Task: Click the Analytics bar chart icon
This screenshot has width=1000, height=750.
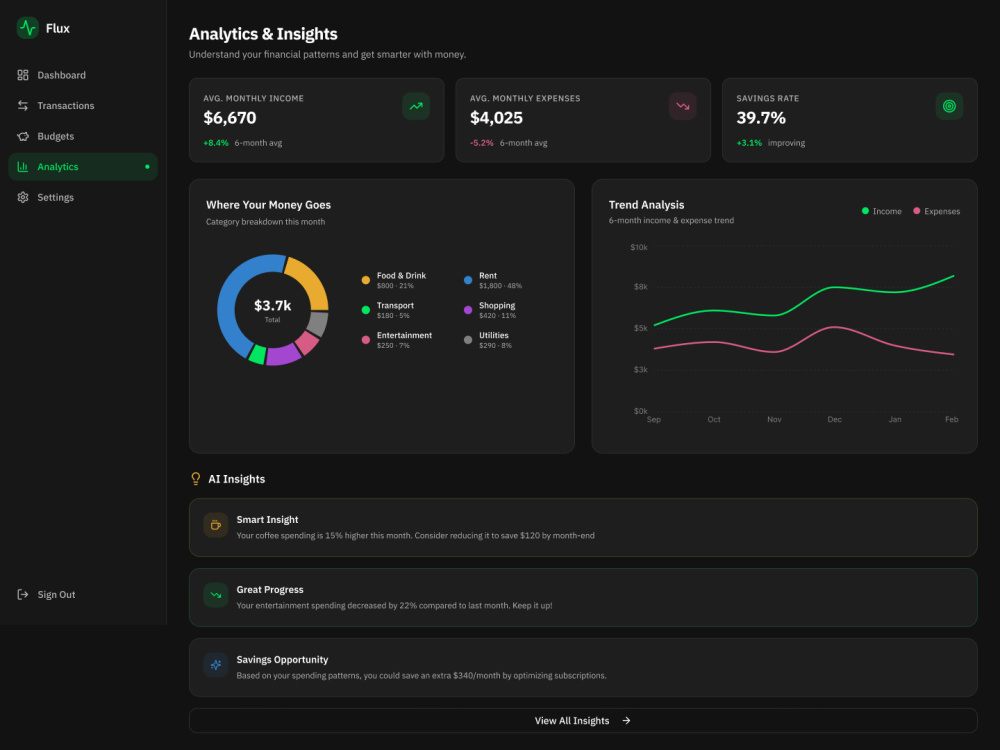Action: coord(23,167)
